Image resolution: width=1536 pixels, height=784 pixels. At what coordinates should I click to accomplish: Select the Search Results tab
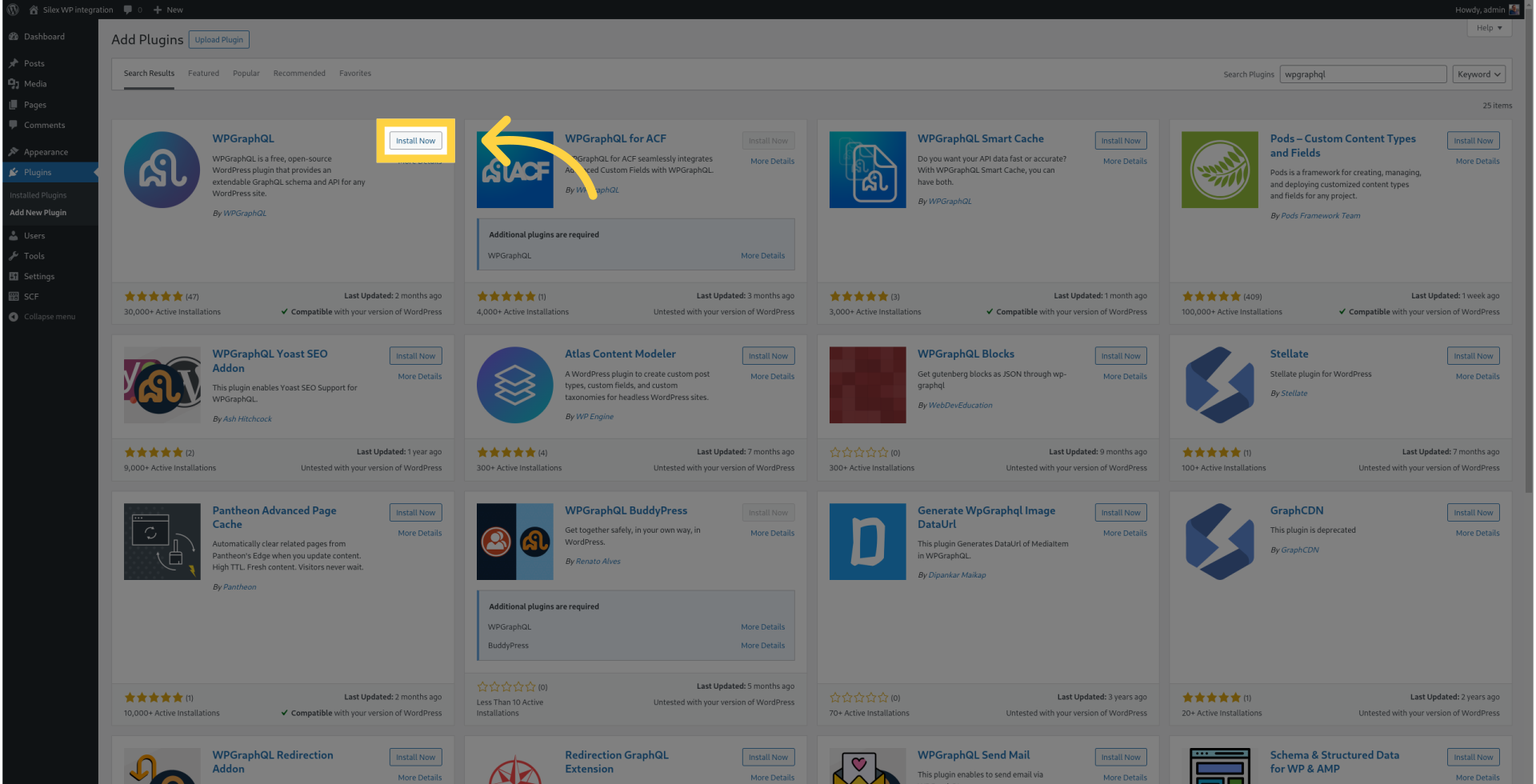click(149, 74)
